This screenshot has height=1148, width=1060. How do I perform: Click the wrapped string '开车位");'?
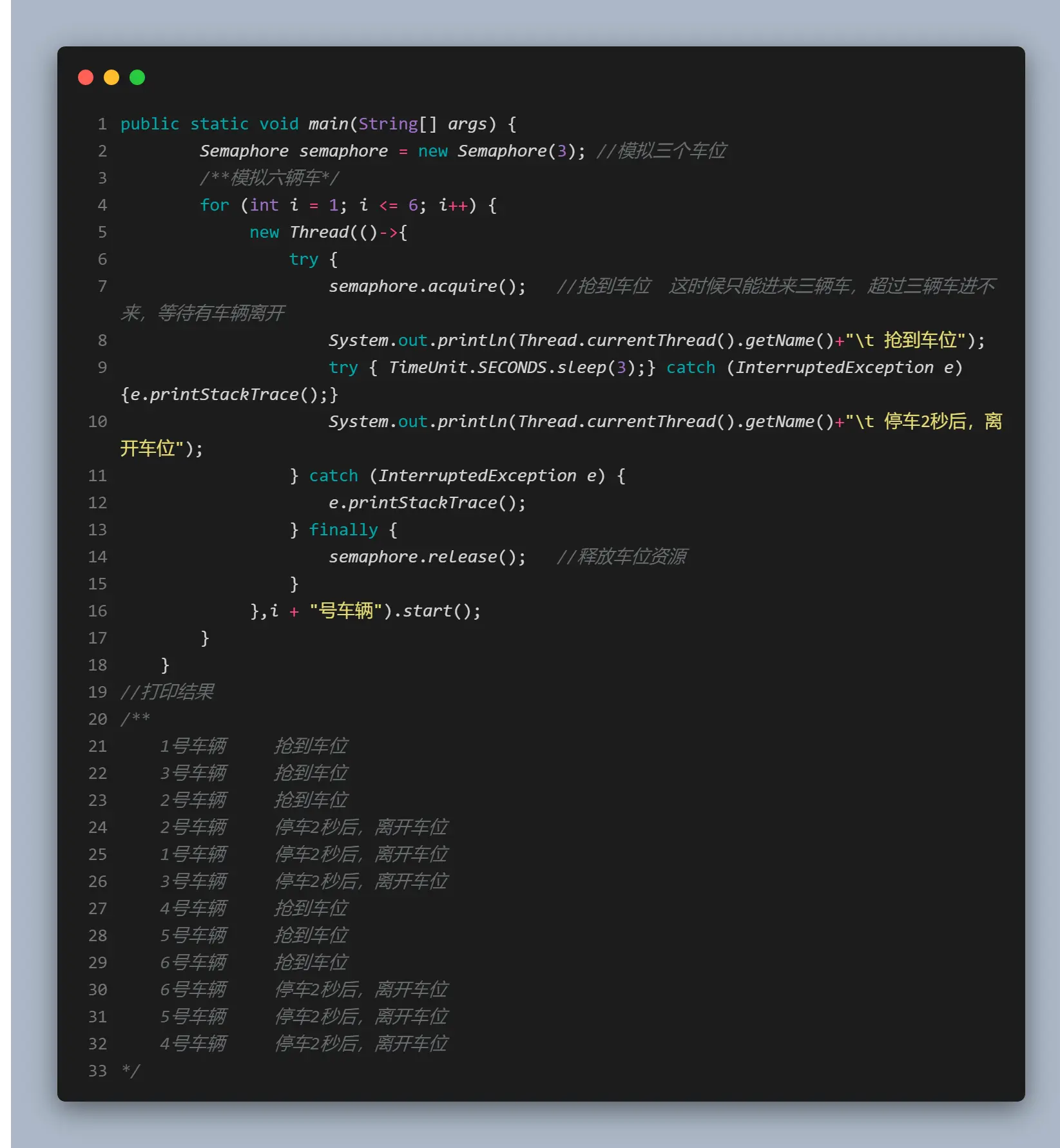[162, 448]
